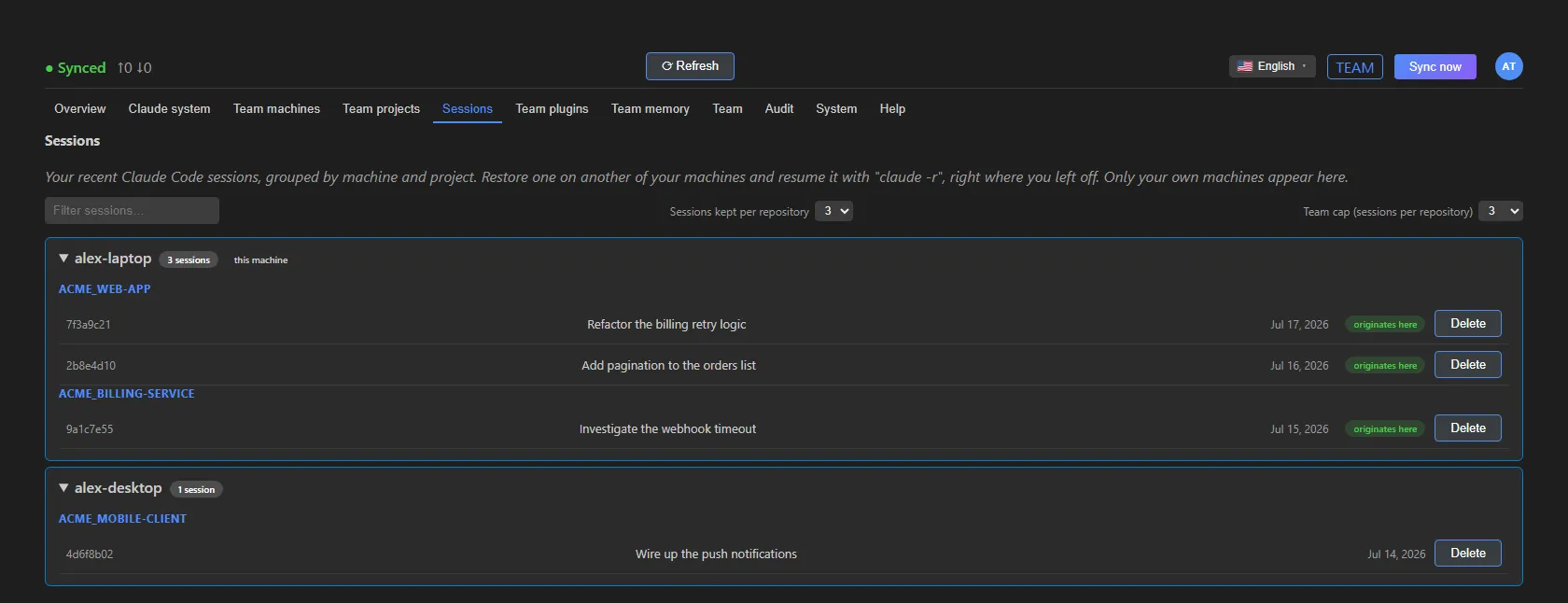Click session ID 7f3a9c21
The height and width of the screenshot is (603, 1568).
click(88, 325)
